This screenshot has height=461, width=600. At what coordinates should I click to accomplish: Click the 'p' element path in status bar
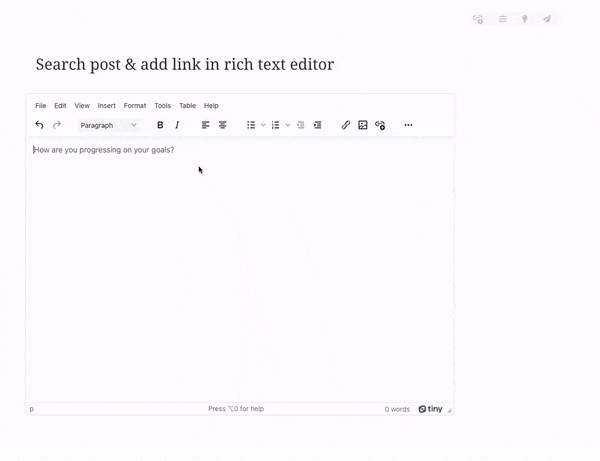click(x=32, y=409)
